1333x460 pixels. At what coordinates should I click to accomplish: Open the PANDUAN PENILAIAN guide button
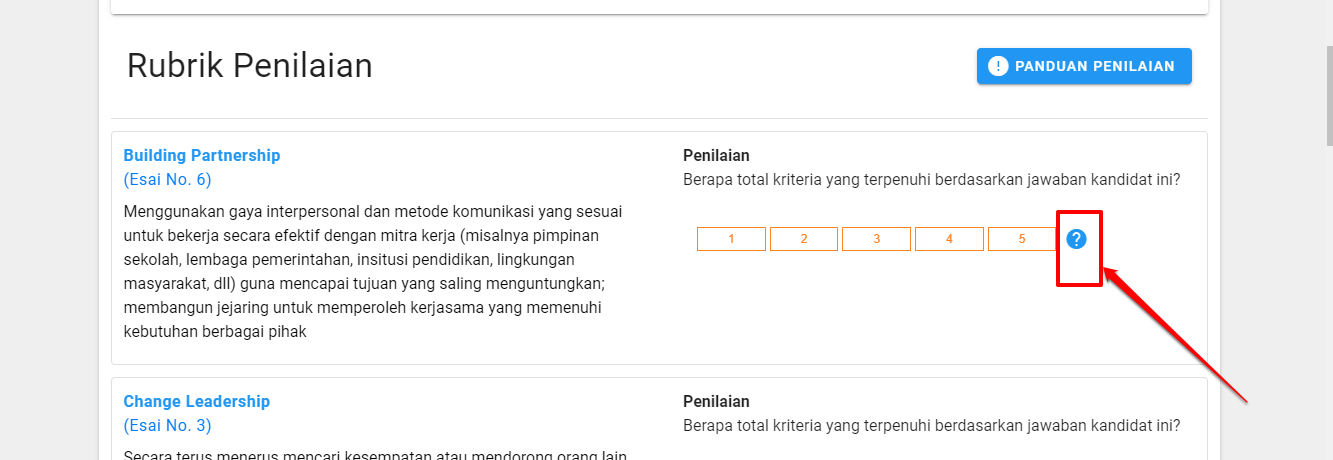click(1084, 66)
